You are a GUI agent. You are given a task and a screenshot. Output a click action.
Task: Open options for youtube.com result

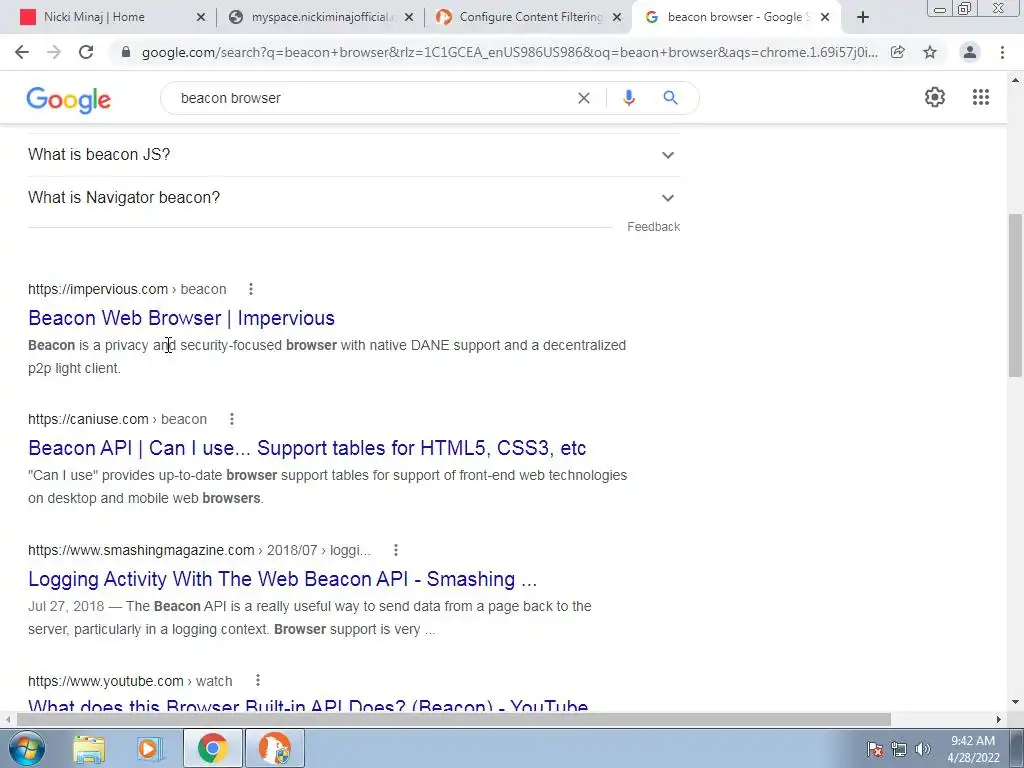258,680
